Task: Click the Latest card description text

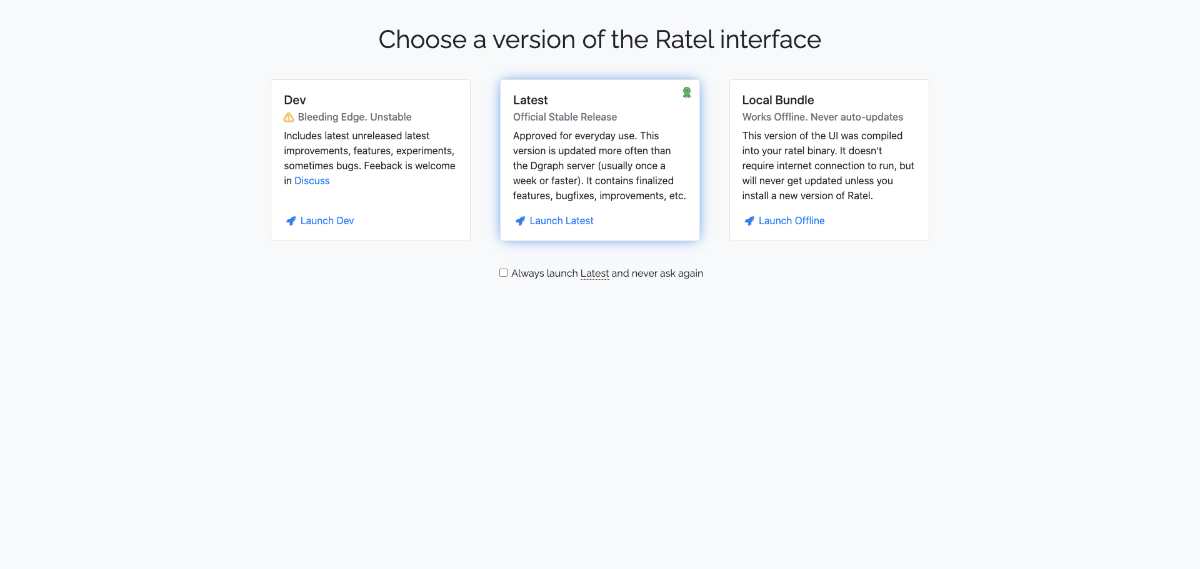Action: pyautogui.click(x=599, y=165)
